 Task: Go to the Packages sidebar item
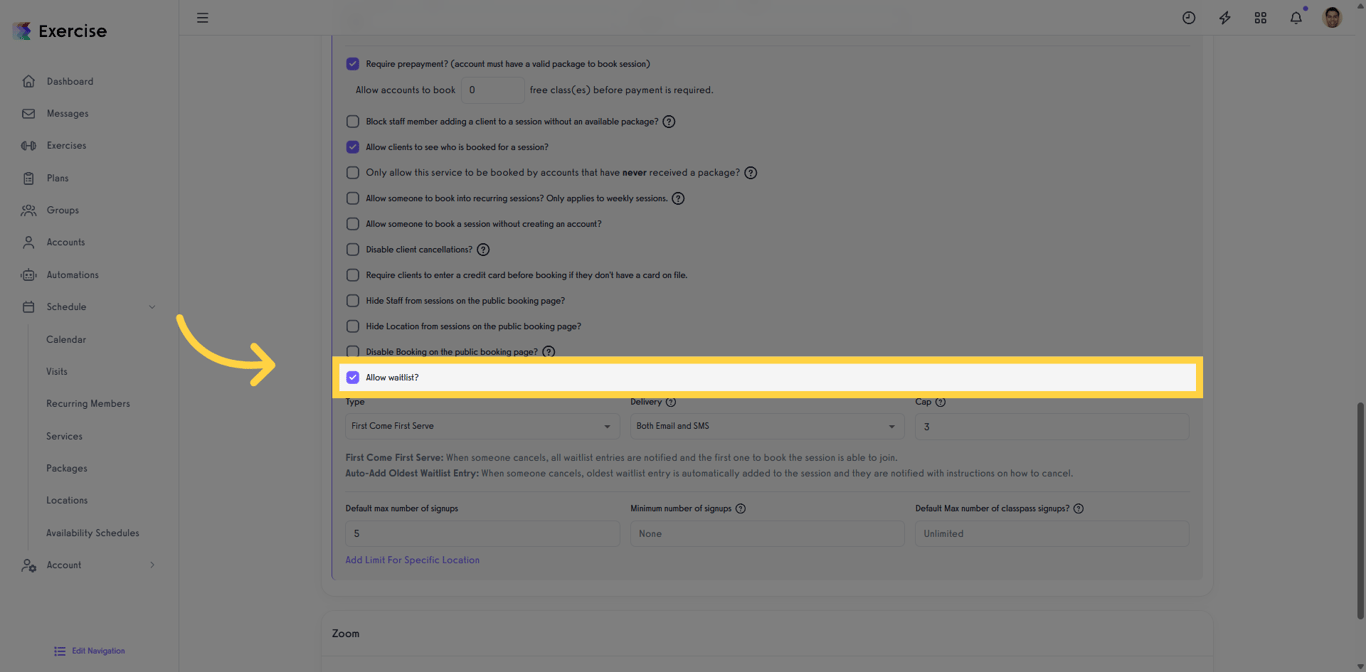64,468
